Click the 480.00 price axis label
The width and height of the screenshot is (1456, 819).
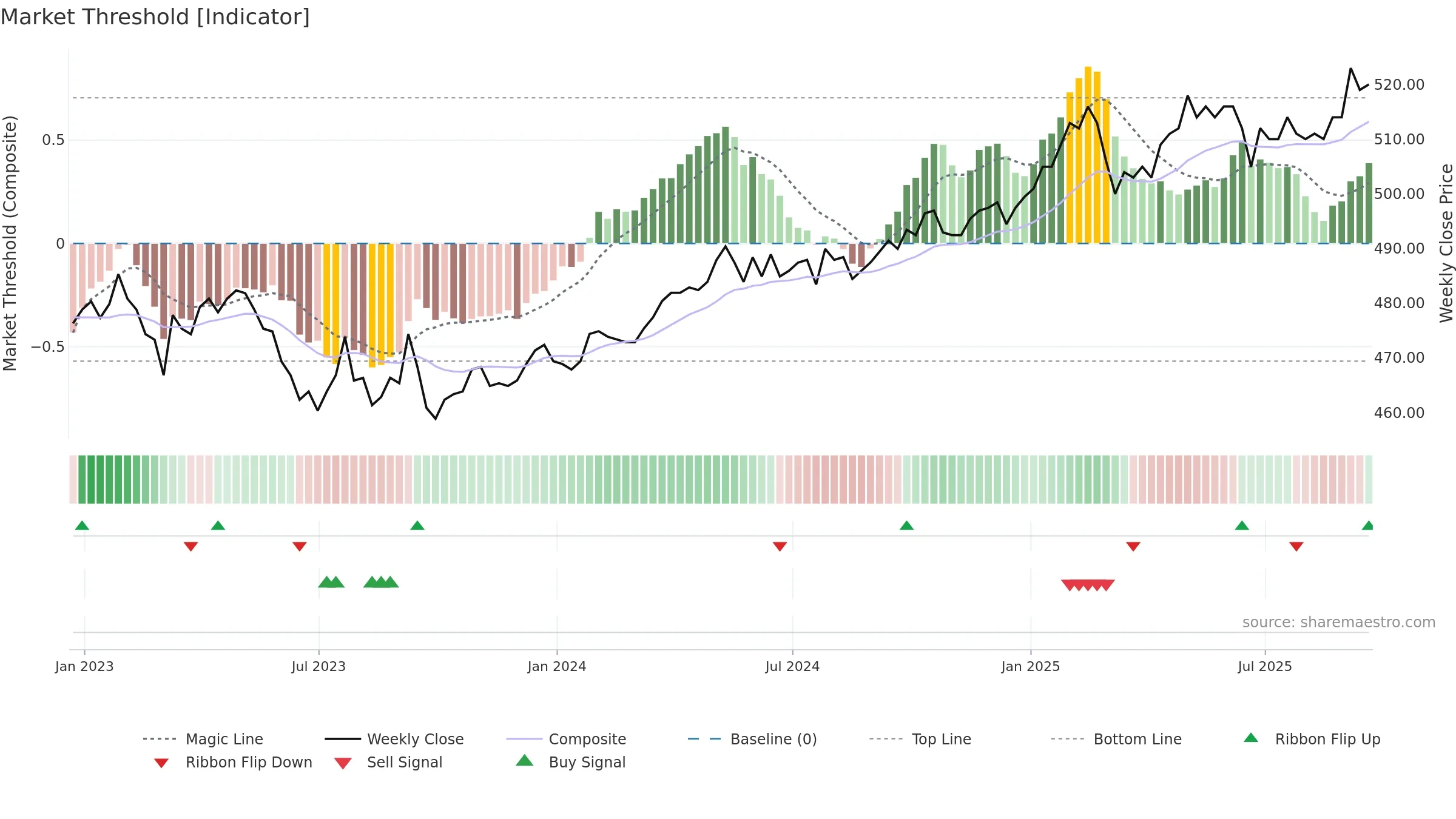[x=1399, y=303]
